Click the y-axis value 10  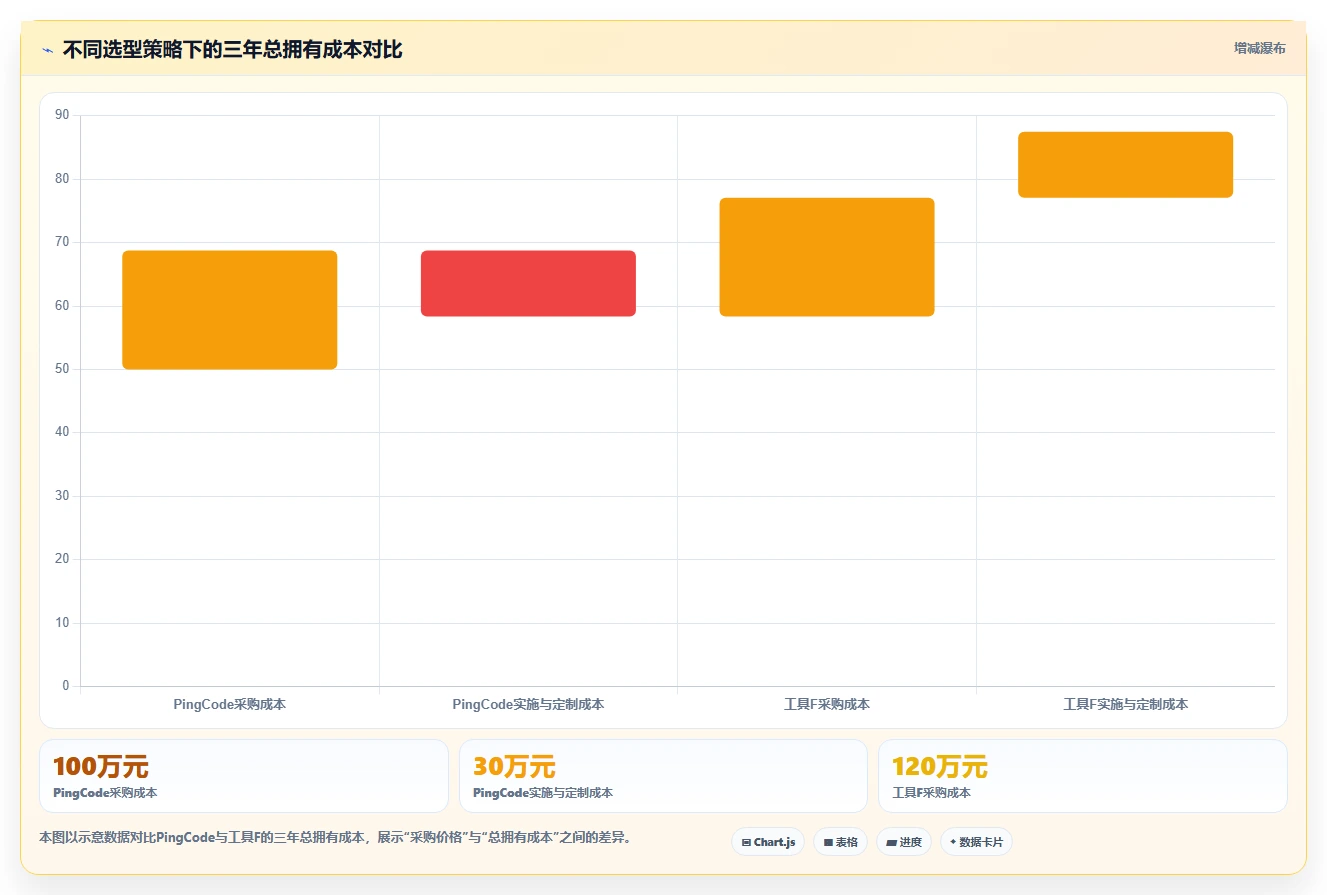point(62,623)
